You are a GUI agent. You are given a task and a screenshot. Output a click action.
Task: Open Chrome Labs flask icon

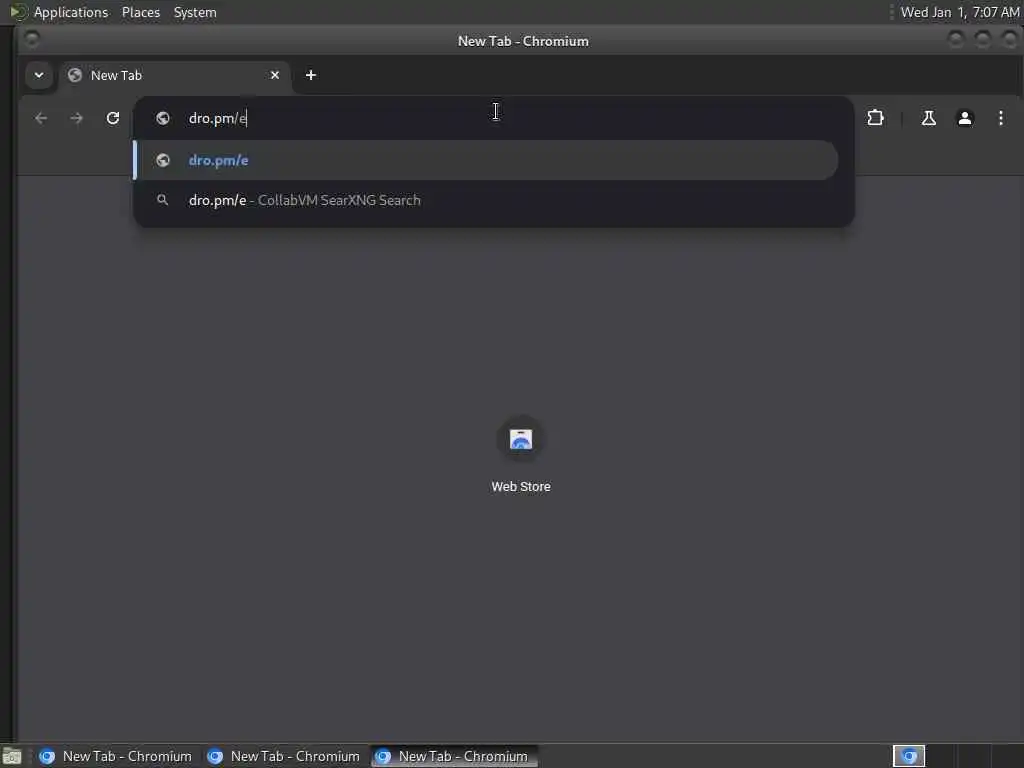(x=928, y=118)
